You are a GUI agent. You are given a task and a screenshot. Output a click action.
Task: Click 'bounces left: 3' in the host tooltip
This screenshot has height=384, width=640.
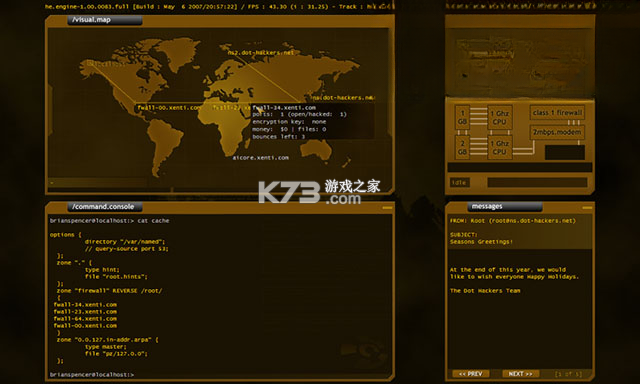pyautogui.click(x=279, y=137)
